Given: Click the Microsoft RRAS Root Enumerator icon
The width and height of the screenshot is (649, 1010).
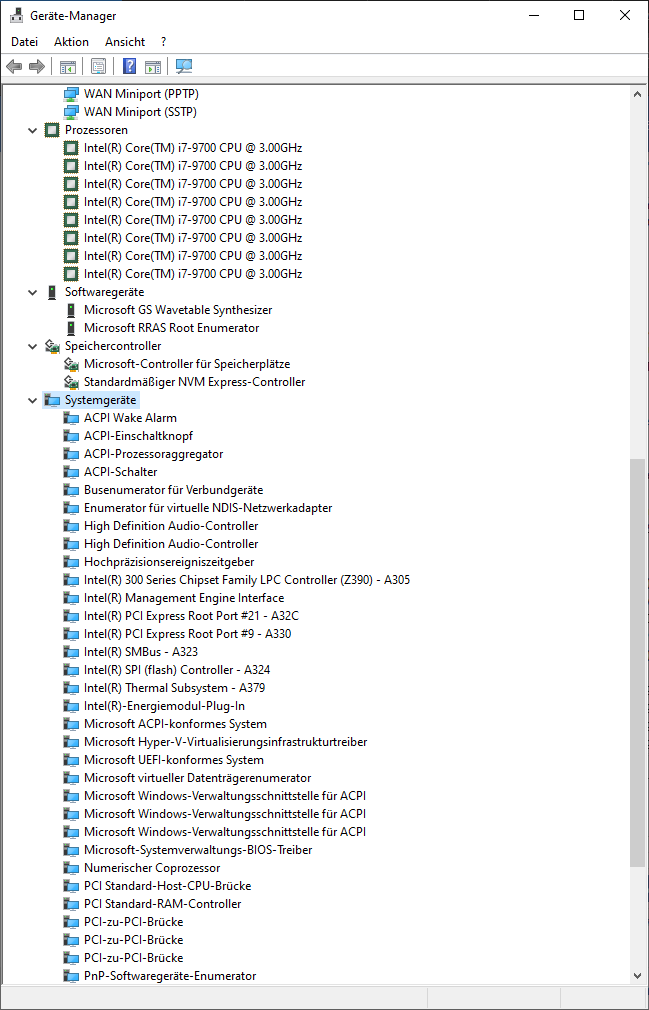Looking at the screenshot, I should tap(71, 329).
